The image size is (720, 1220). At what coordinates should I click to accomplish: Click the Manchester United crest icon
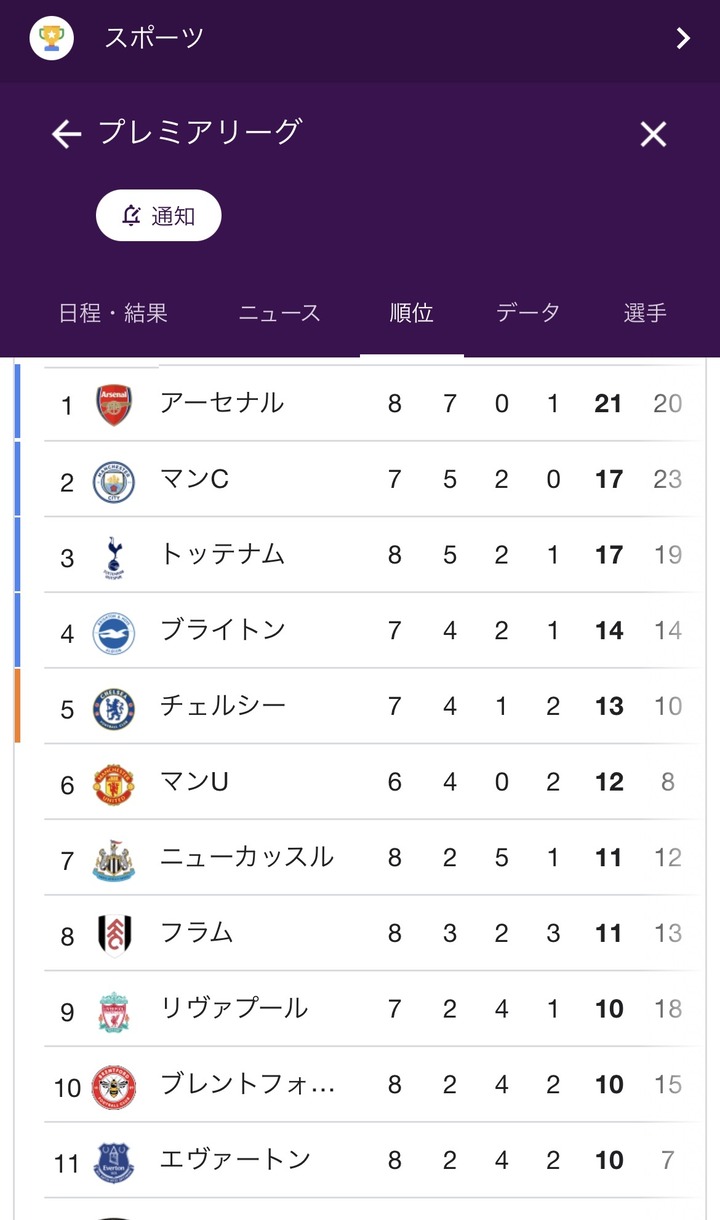pyautogui.click(x=113, y=784)
